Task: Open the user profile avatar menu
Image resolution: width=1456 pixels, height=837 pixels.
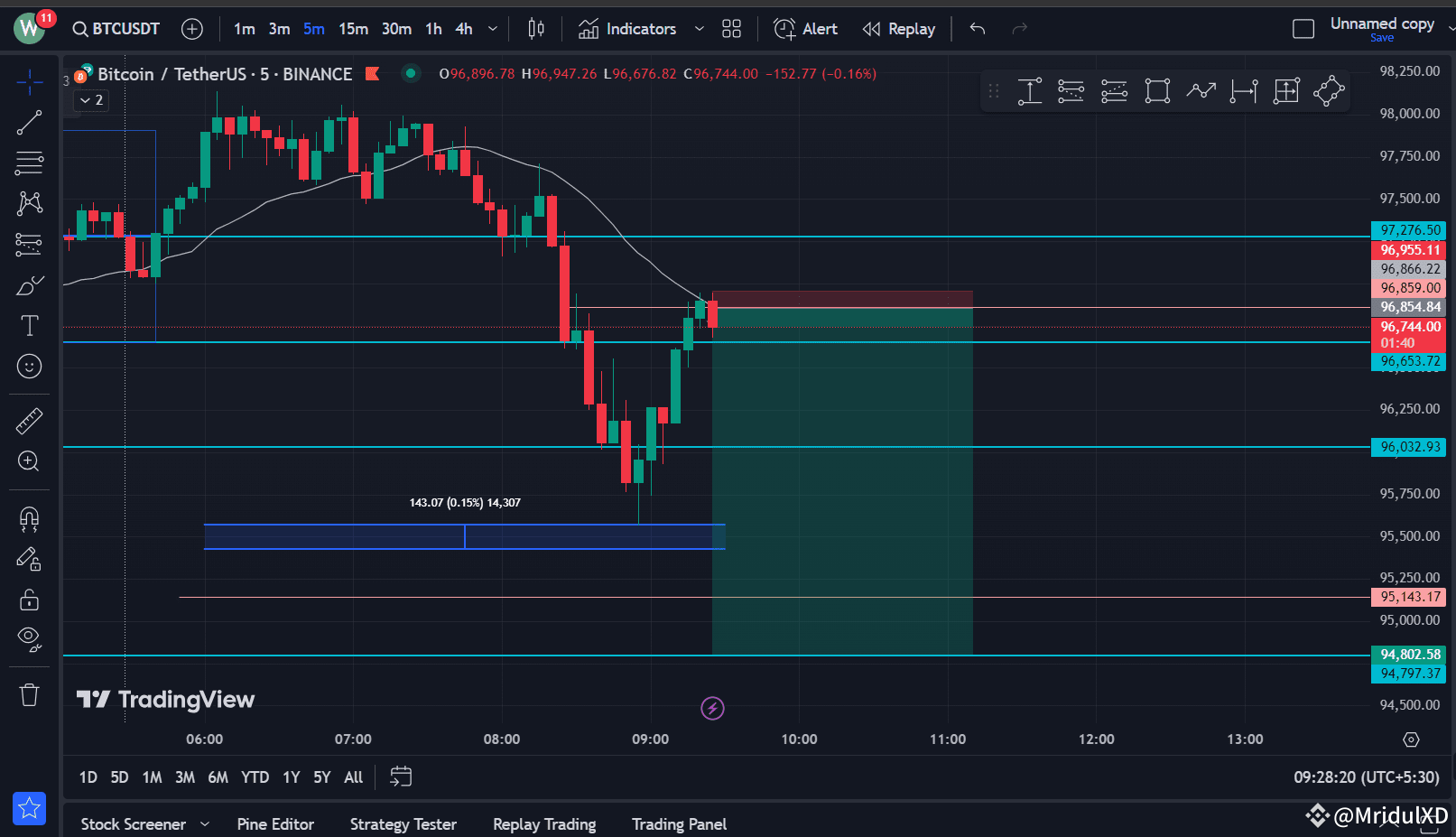Action: 30,29
